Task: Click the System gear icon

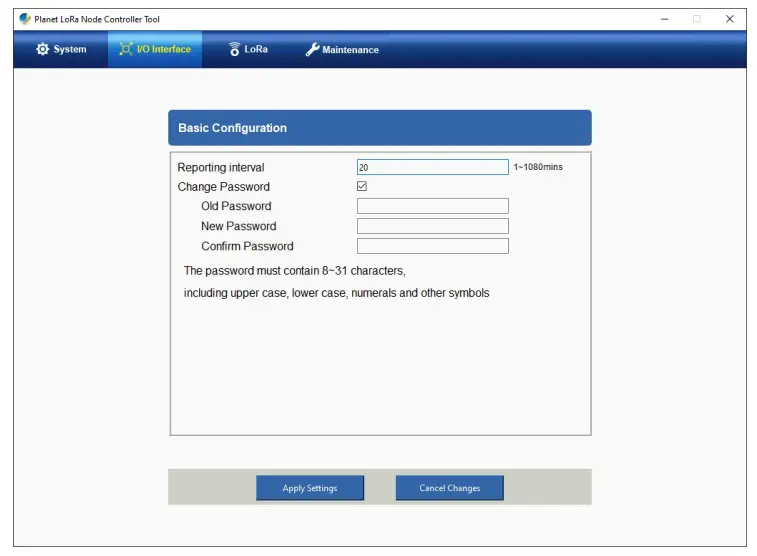Action: [x=42, y=49]
